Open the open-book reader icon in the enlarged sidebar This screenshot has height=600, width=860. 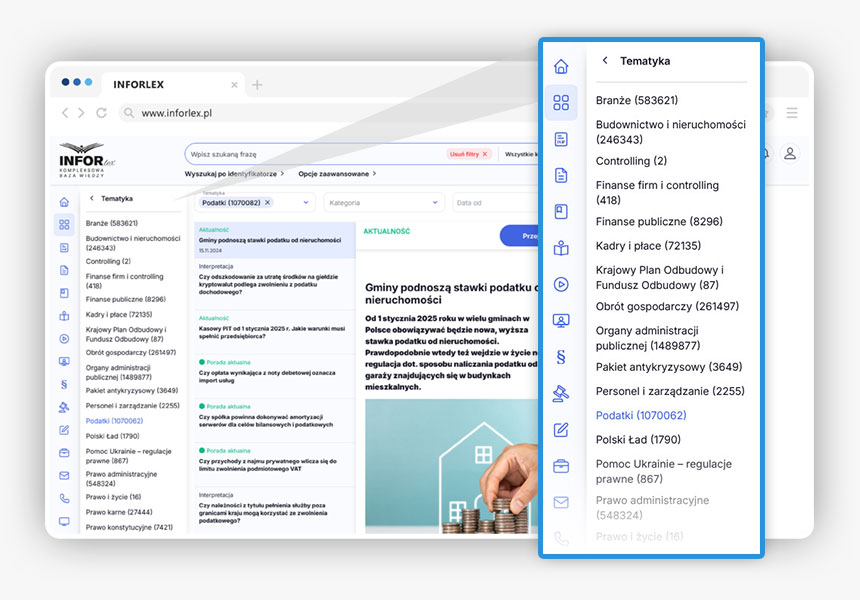(x=561, y=248)
